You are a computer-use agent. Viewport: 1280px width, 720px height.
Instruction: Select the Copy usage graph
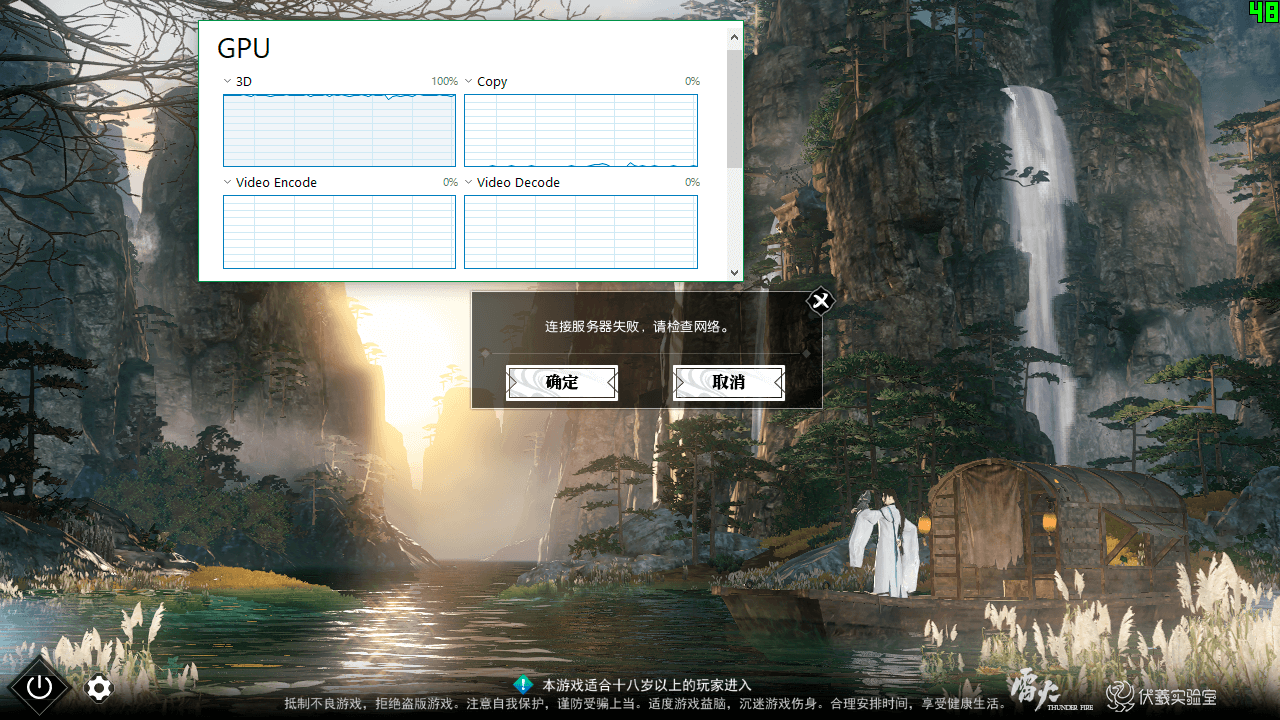click(580, 130)
